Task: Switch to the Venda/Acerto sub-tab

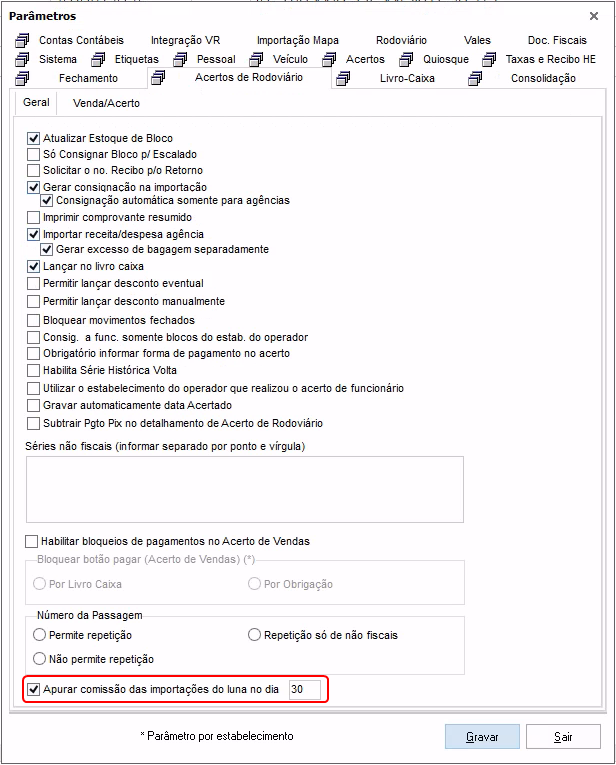Action: pyautogui.click(x=106, y=103)
